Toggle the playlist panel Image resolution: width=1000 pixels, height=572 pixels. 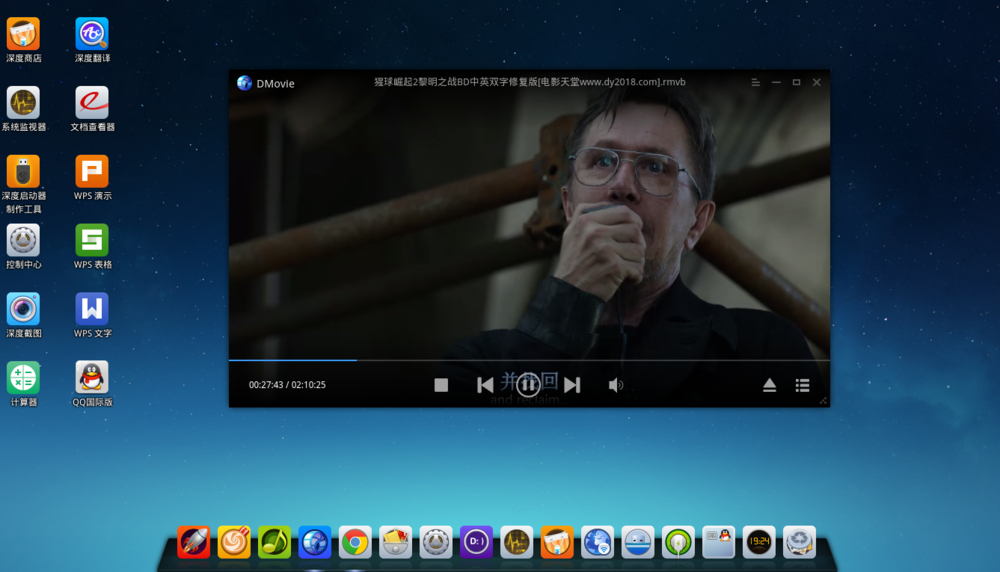click(x=802, y=385)
